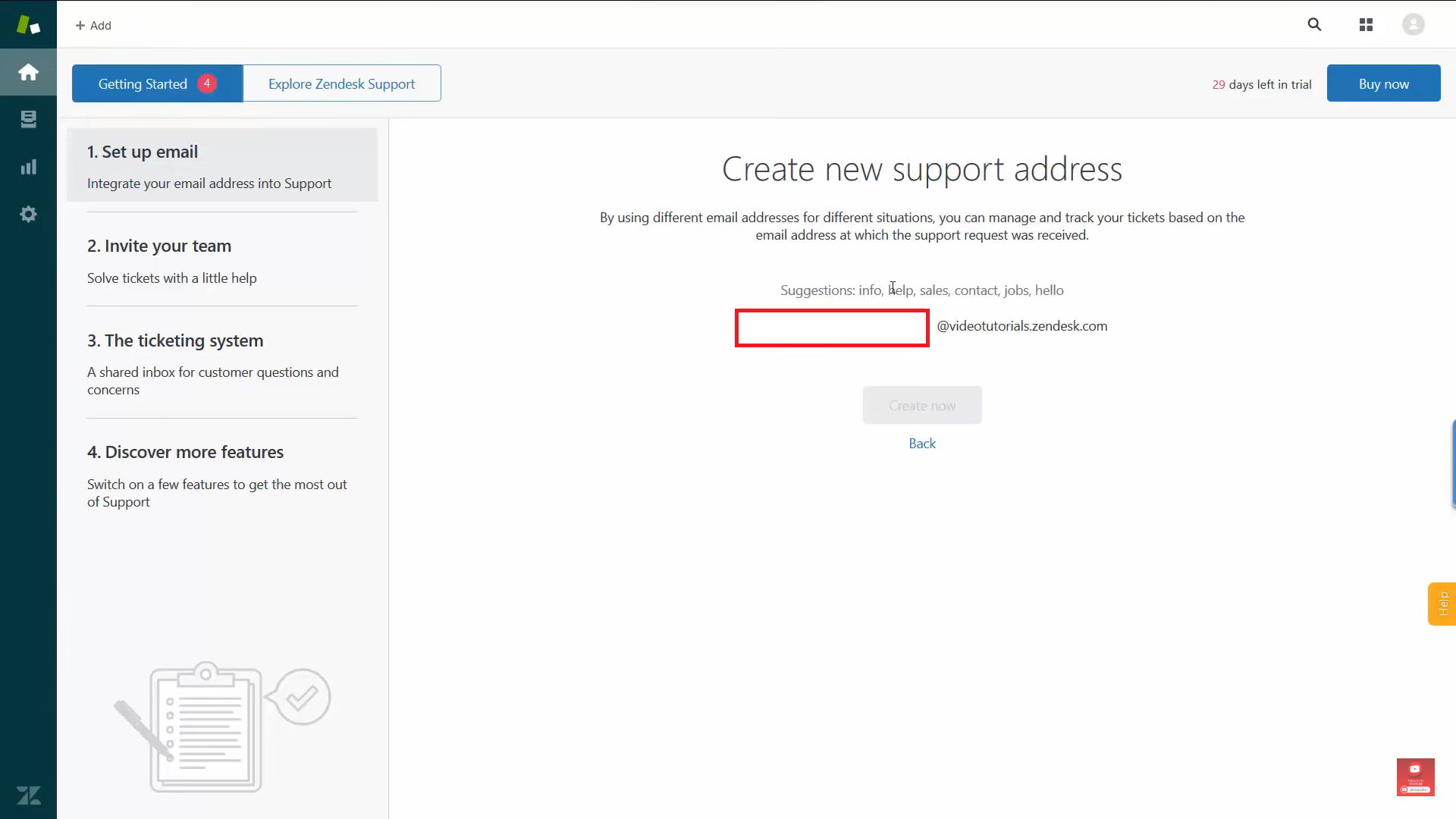Switch to Explore Zendesk Support tab

pos(342,83)
